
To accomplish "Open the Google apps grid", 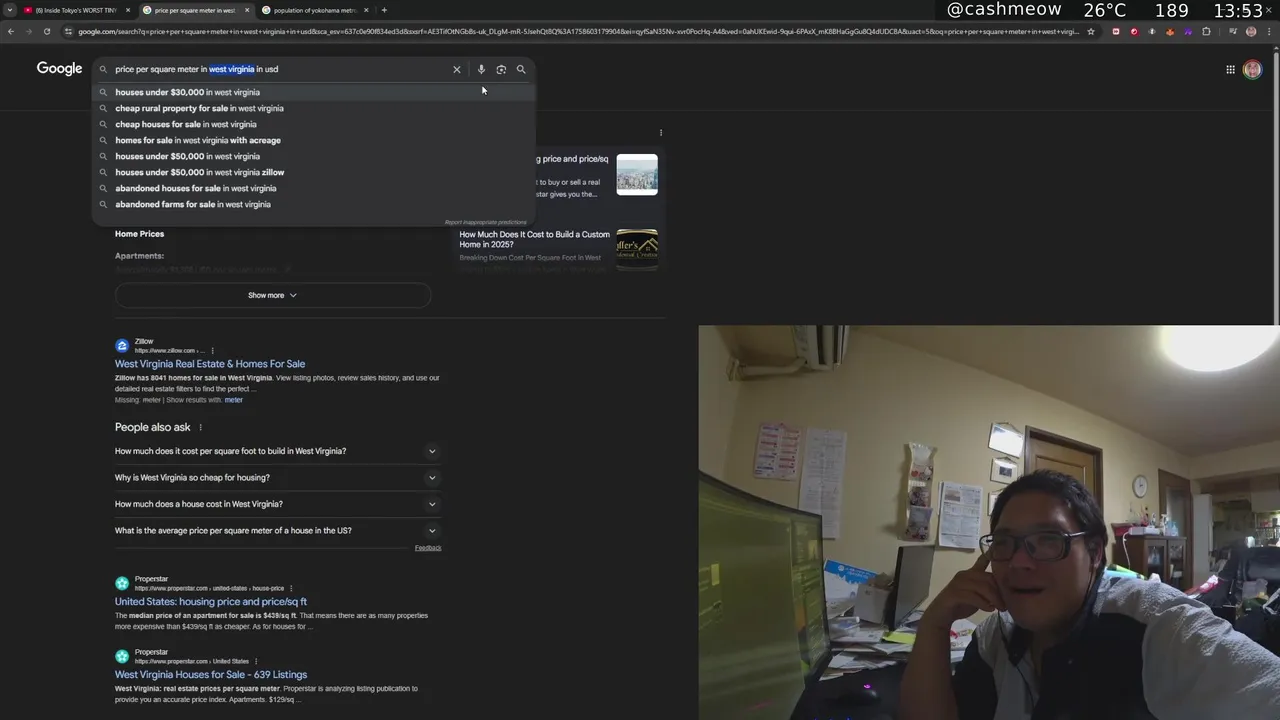I will point(1230,69).
